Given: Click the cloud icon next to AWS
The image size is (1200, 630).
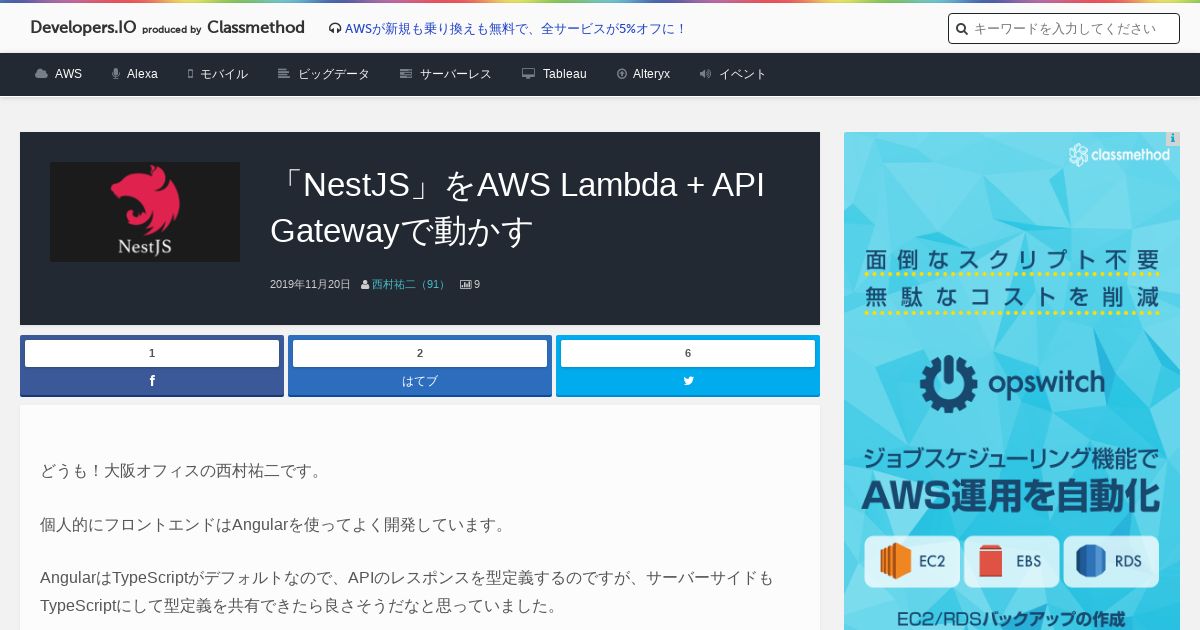Looking at the screenshot, I should pos(41,74).
